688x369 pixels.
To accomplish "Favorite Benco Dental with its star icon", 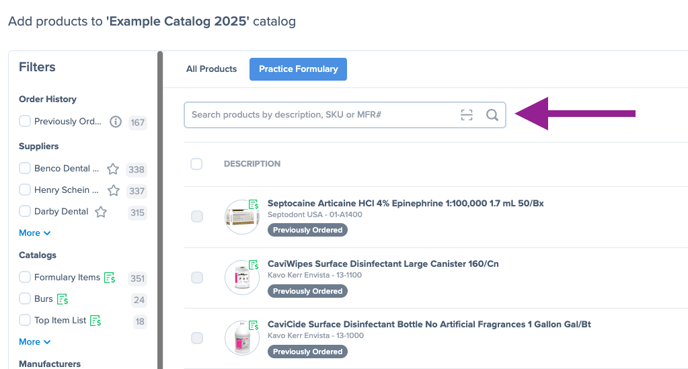I will [x=113, y=169].
